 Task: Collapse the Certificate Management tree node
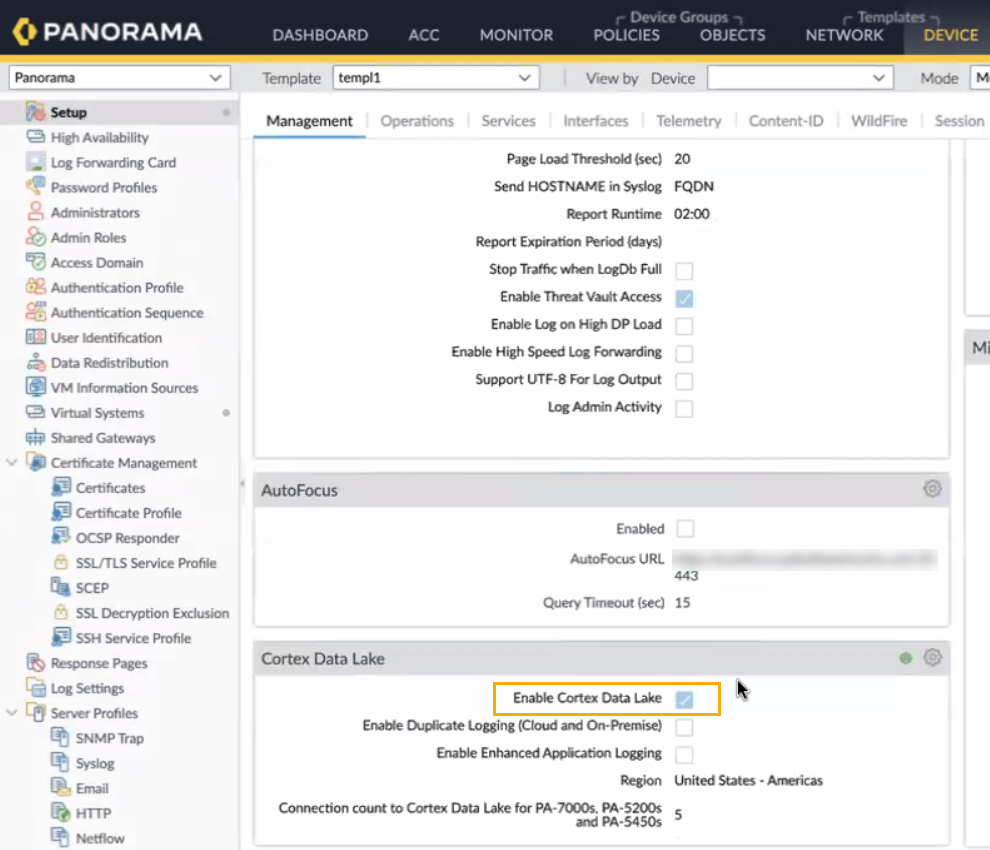click(x=12, y=463)
